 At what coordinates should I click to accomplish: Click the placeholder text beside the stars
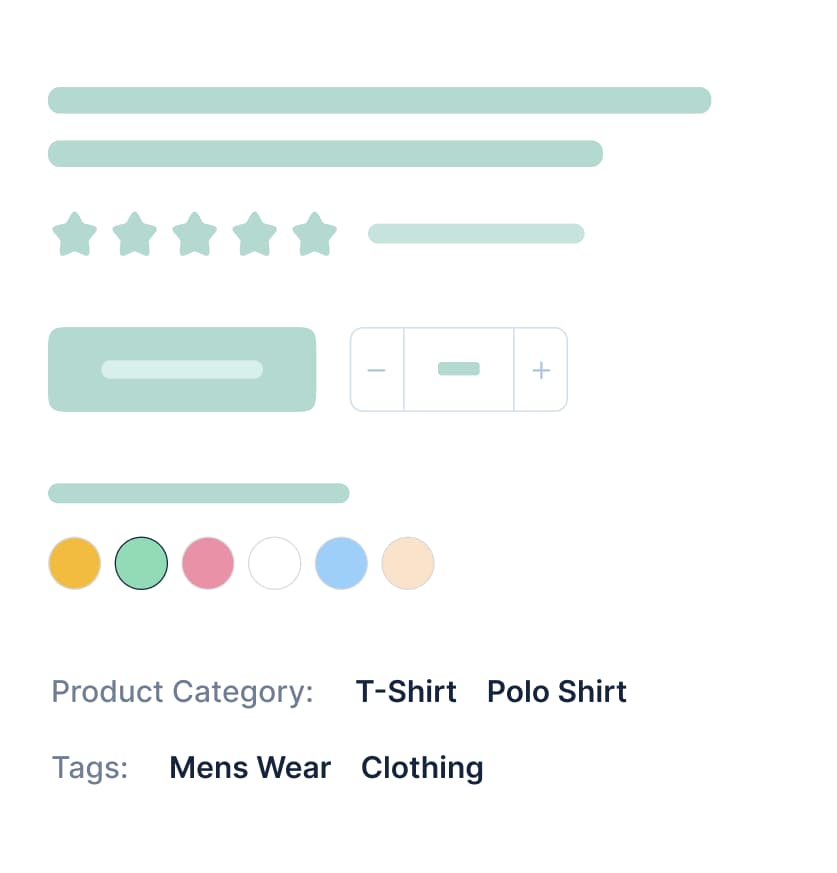476,234
